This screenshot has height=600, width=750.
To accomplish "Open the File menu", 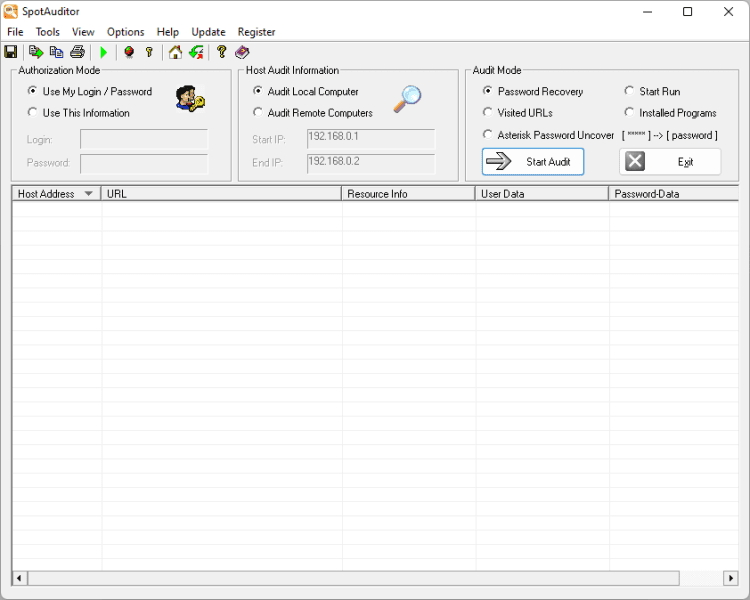I will point(15,32).
